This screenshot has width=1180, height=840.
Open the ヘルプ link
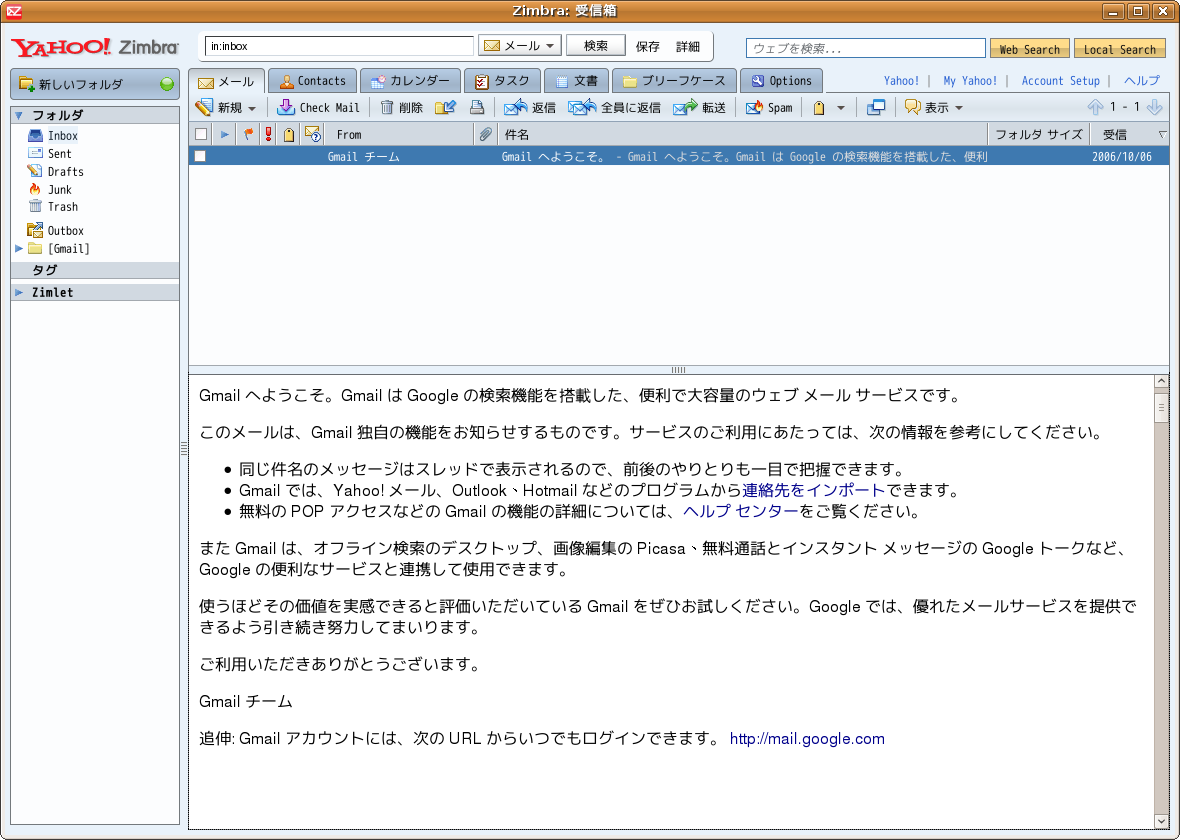pos(1142,81)
